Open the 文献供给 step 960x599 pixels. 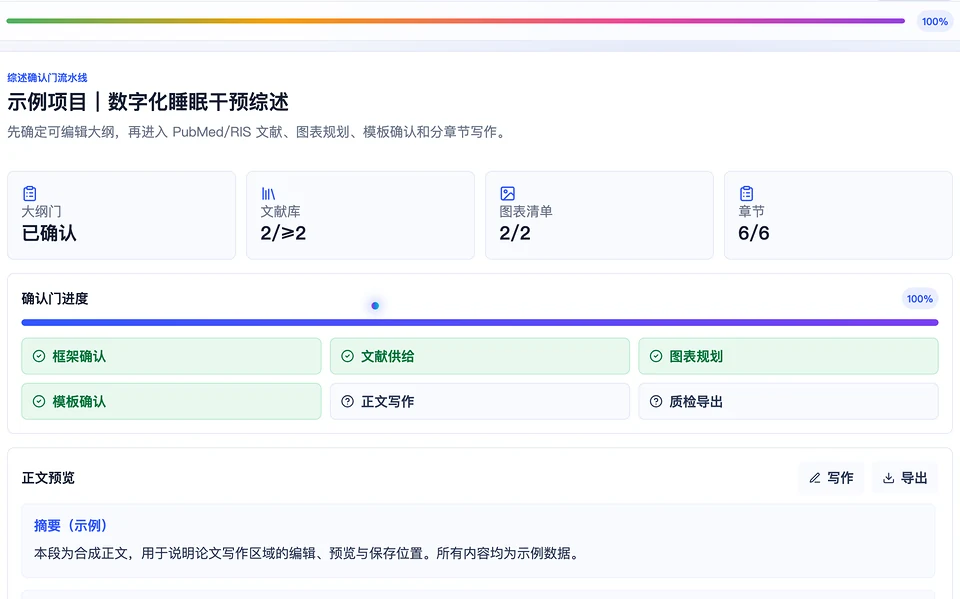[x=480, y=356]
